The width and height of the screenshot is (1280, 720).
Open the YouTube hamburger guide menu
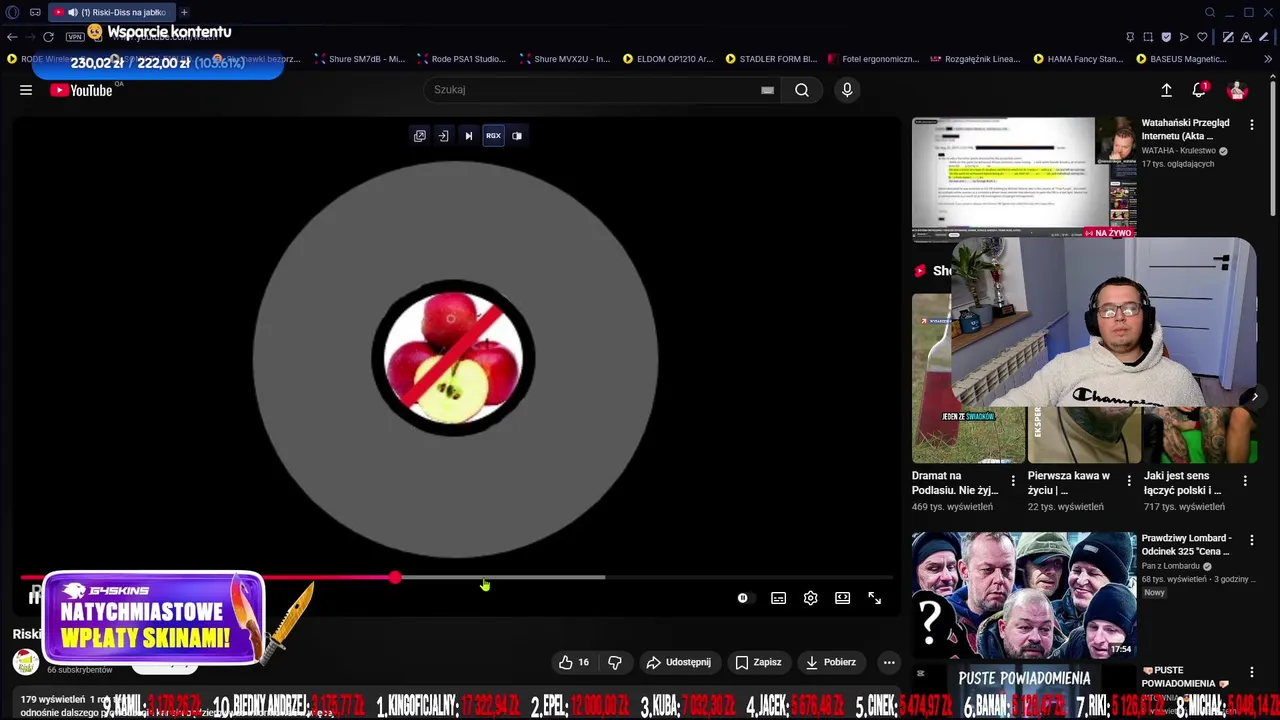(26, 90)
